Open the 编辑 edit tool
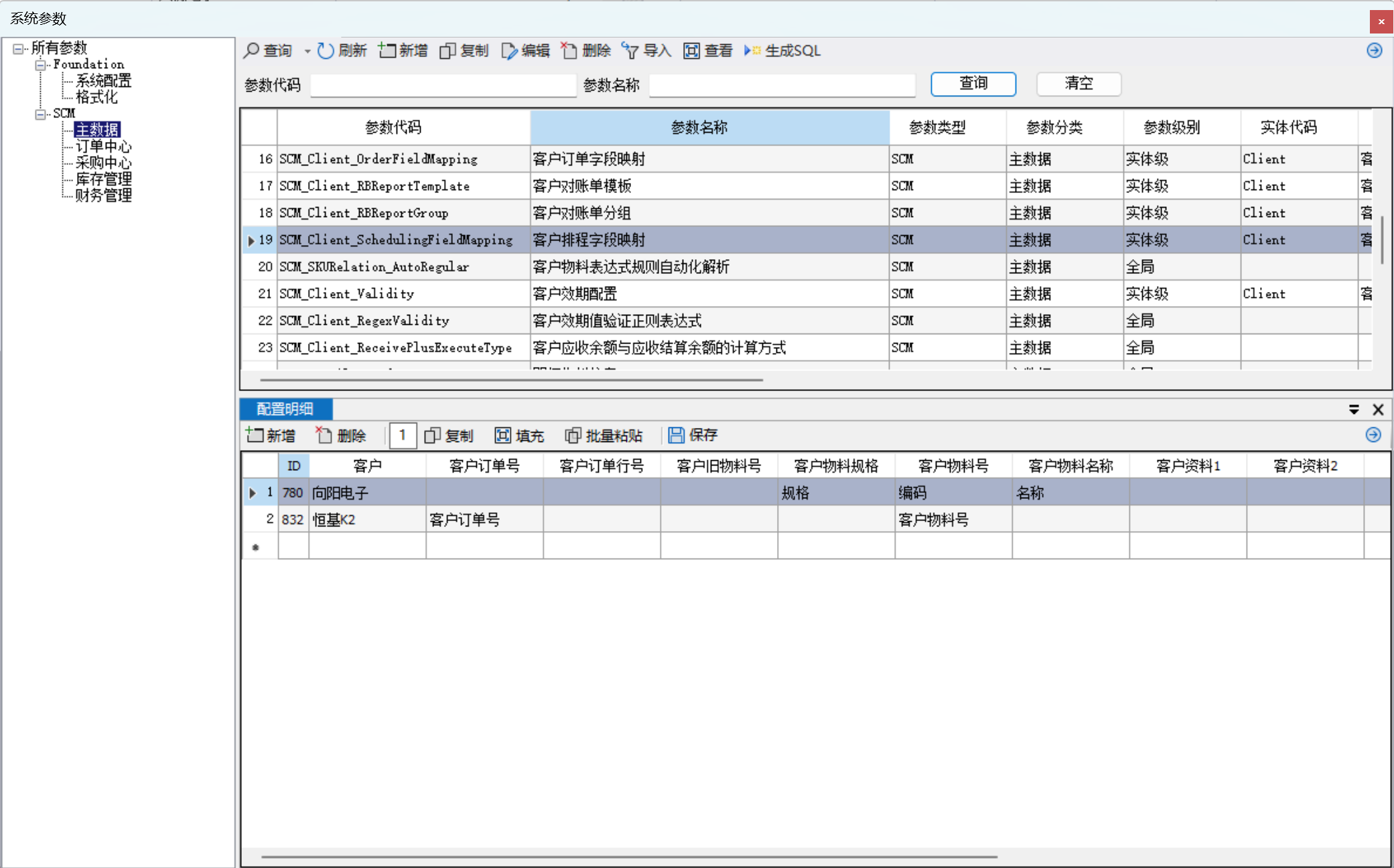Viewport: 1394px width, 868px height. point(509,51)
